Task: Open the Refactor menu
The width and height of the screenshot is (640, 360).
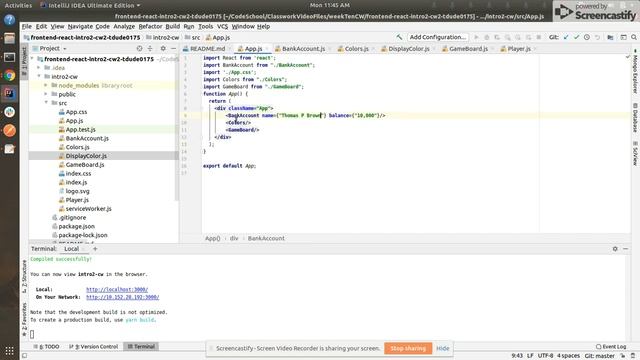Action: (x=150, y=26)
